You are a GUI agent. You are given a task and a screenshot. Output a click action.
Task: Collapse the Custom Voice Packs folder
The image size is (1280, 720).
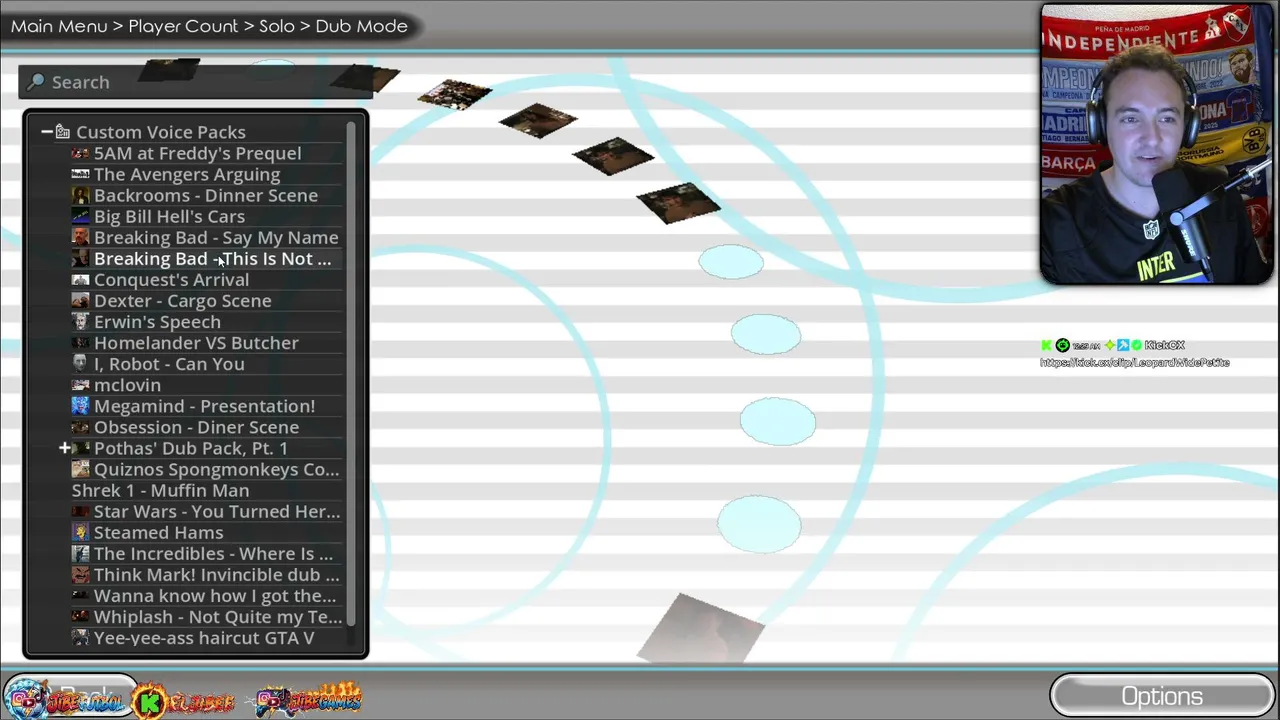pos(46,132)
